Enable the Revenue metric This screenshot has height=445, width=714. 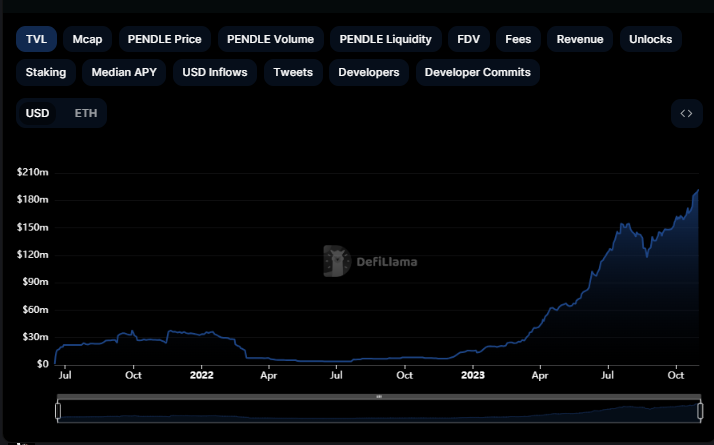click(580, 39)
